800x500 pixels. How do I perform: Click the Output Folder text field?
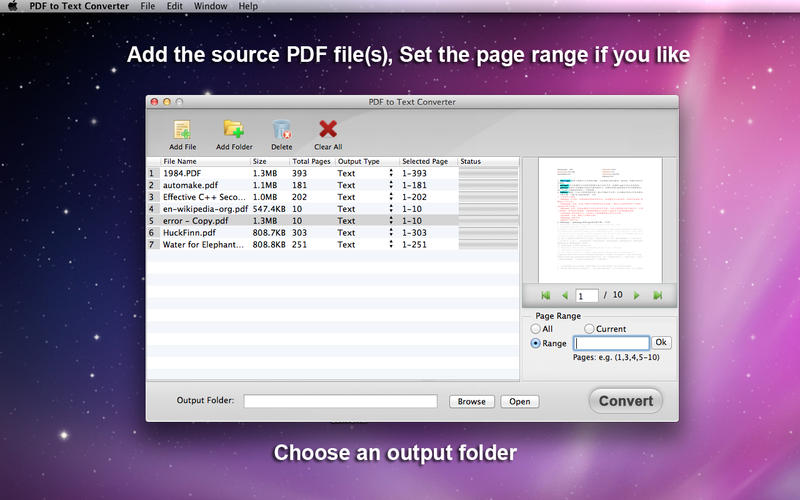click(340, 401)
